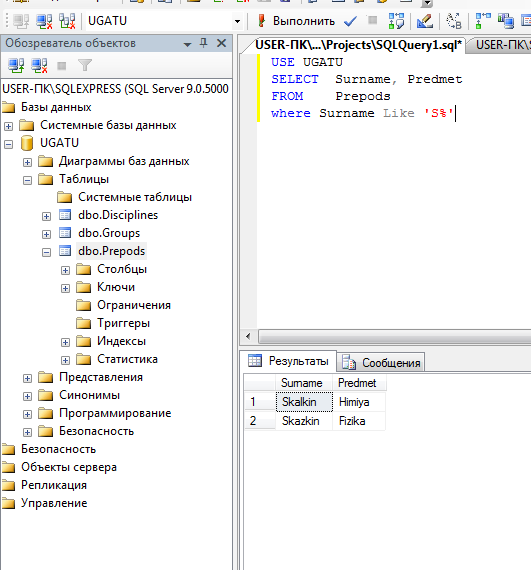Click the dbo.Disciplines table icon
Screen dimensions: 531x570
tap(65, 215)
